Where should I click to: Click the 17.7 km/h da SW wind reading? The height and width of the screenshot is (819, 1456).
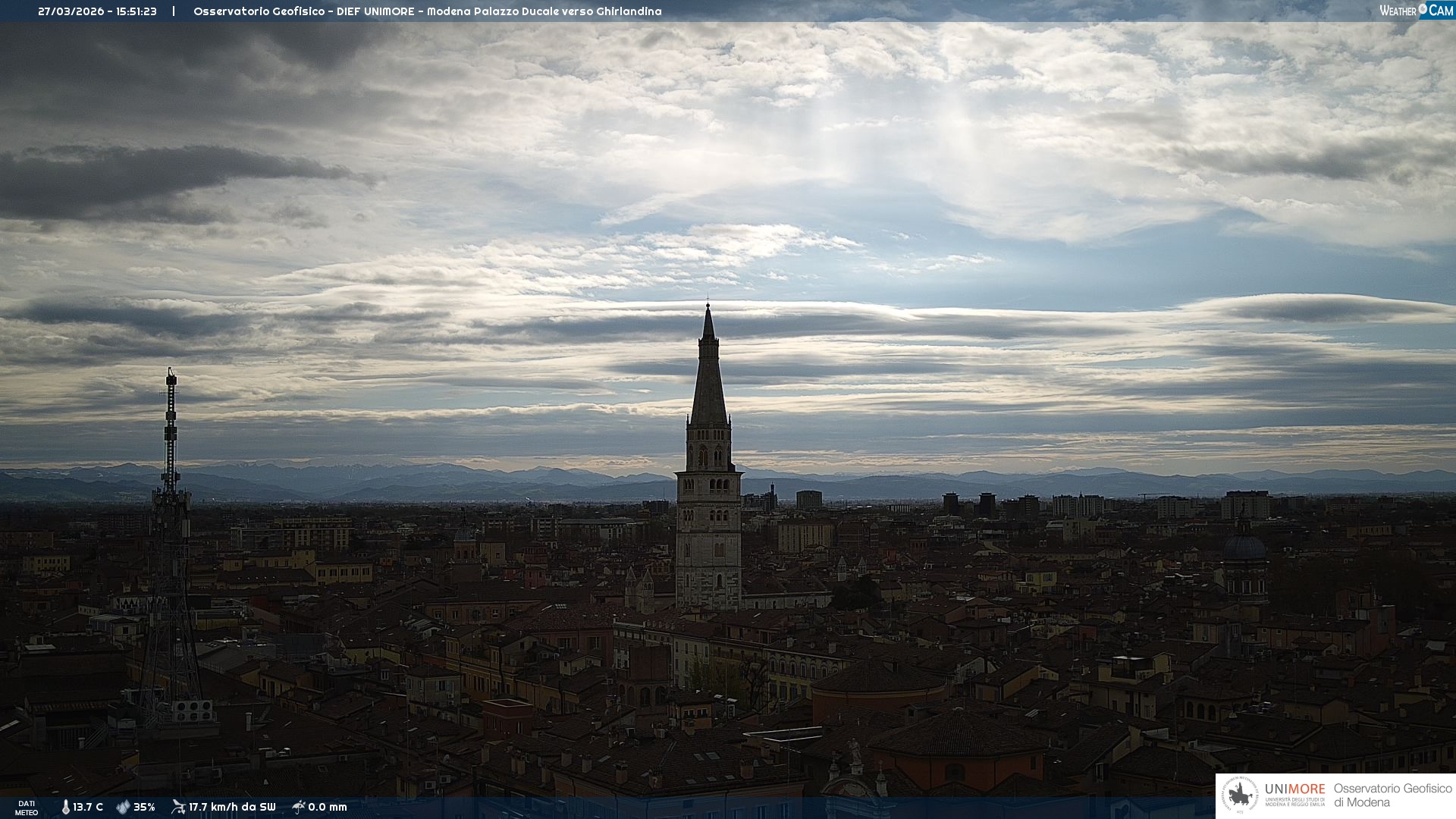pyautogui.click(x=232, y=807)
